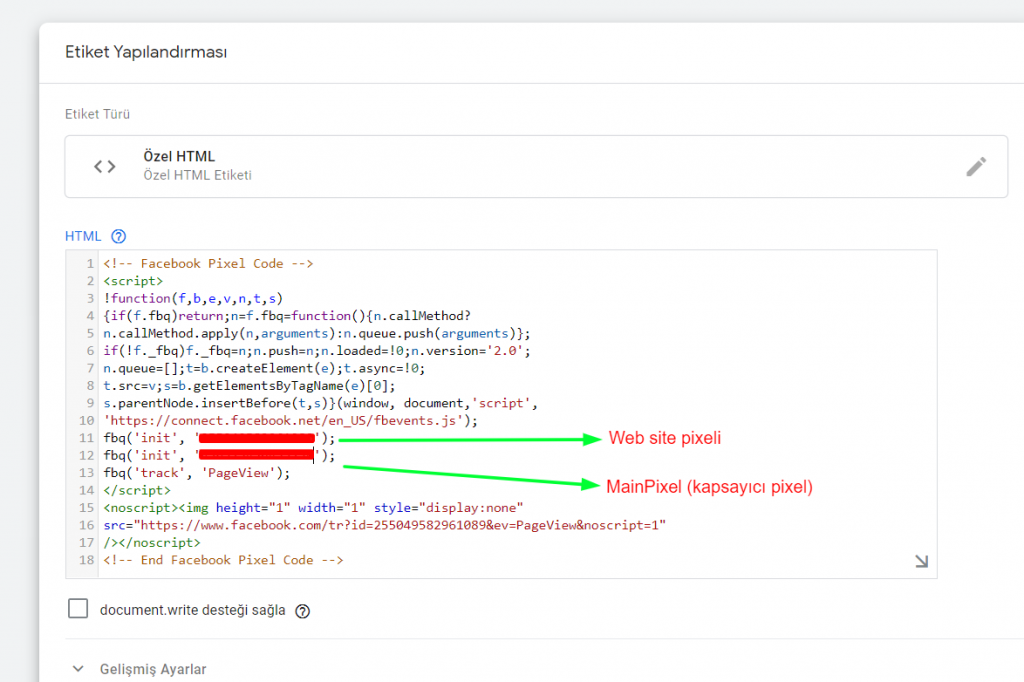The image size is (1024, 682).
Task: Click the Gelişmiş Ayarlar label
Action: point(153,669)
